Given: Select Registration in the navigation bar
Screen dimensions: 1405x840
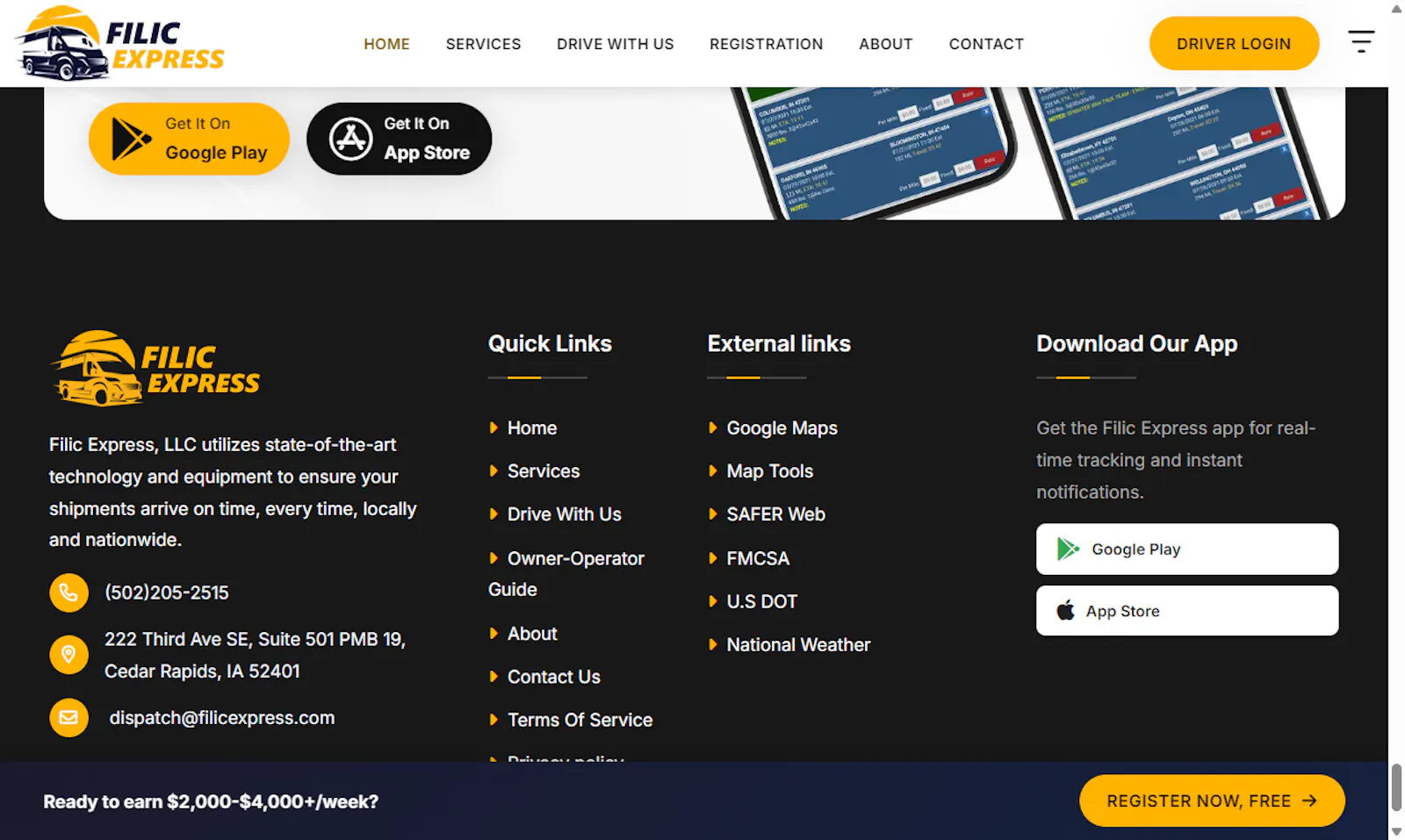Looking at the screenshot, I should tap(766, 44).
